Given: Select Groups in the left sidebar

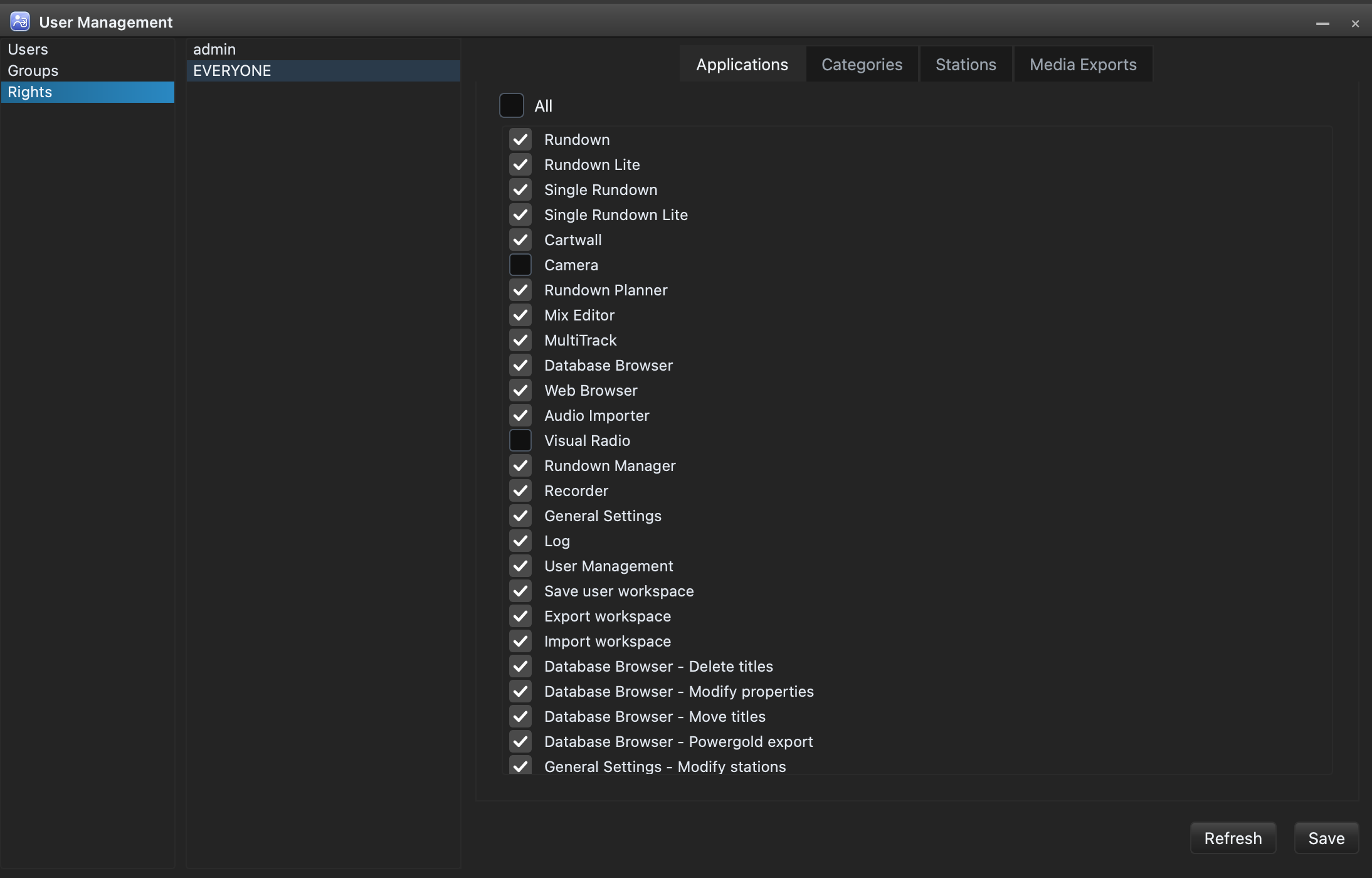Looking at the screenshot, I should (x=88, y=71).
